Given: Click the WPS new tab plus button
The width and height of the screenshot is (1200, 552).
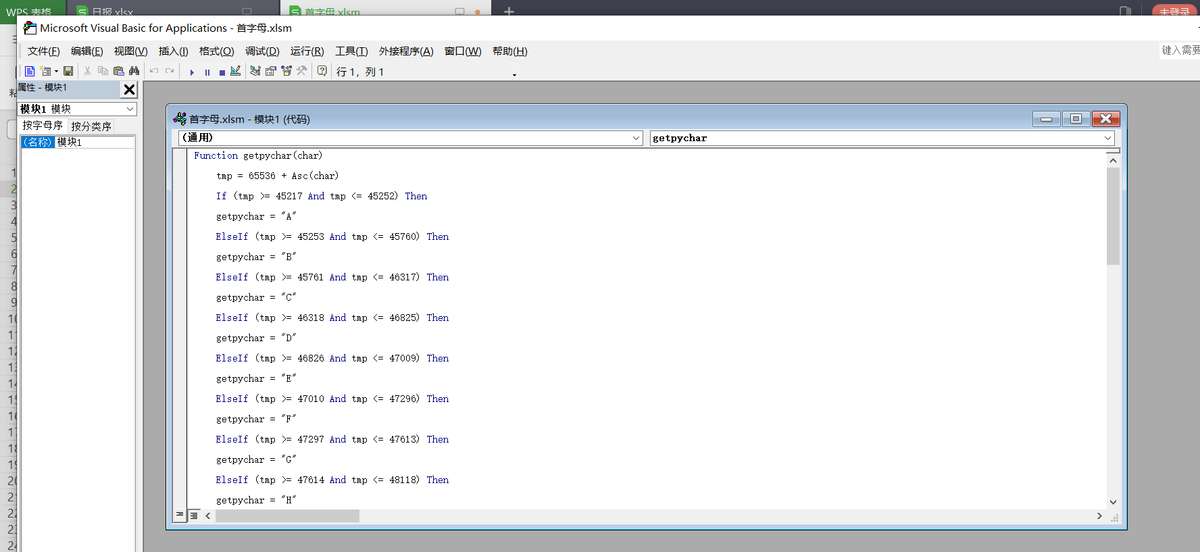Looking at the screenshot, I should point(509,10).
